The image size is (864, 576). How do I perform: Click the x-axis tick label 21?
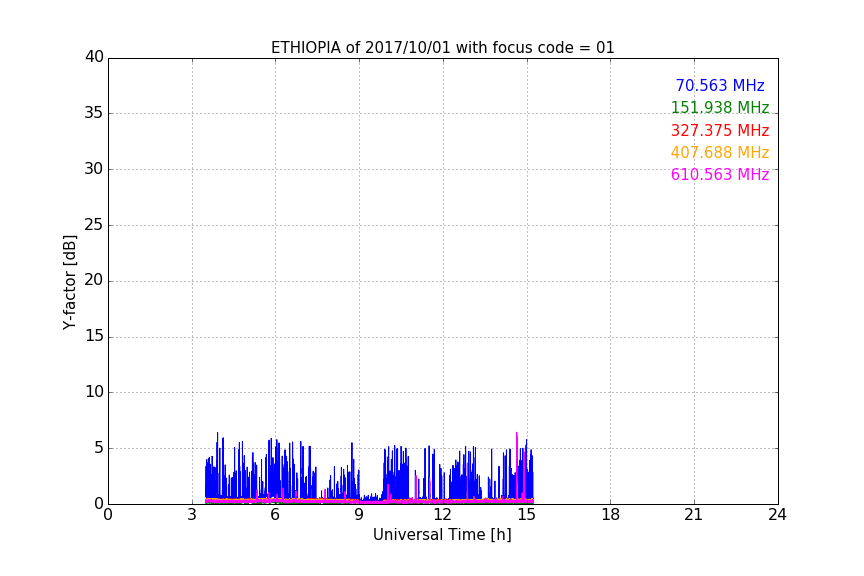(x=694, y=515)
